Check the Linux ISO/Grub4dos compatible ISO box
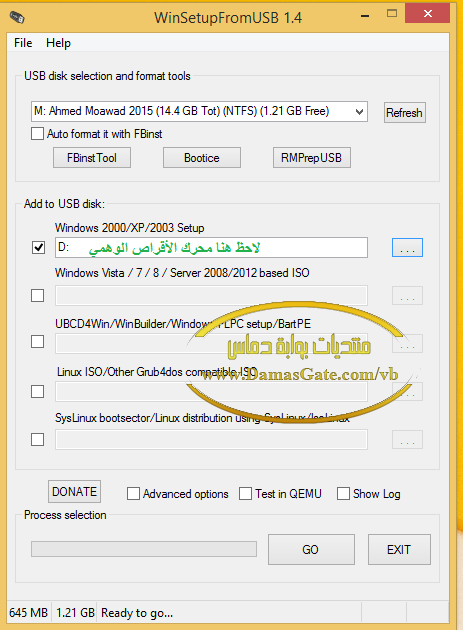 [x=37, y=391]
